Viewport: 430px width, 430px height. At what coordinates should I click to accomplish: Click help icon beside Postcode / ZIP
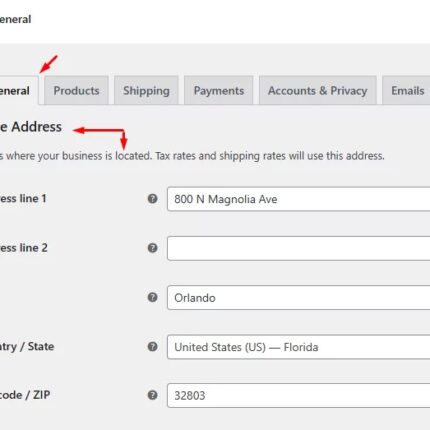click(152, 395)
